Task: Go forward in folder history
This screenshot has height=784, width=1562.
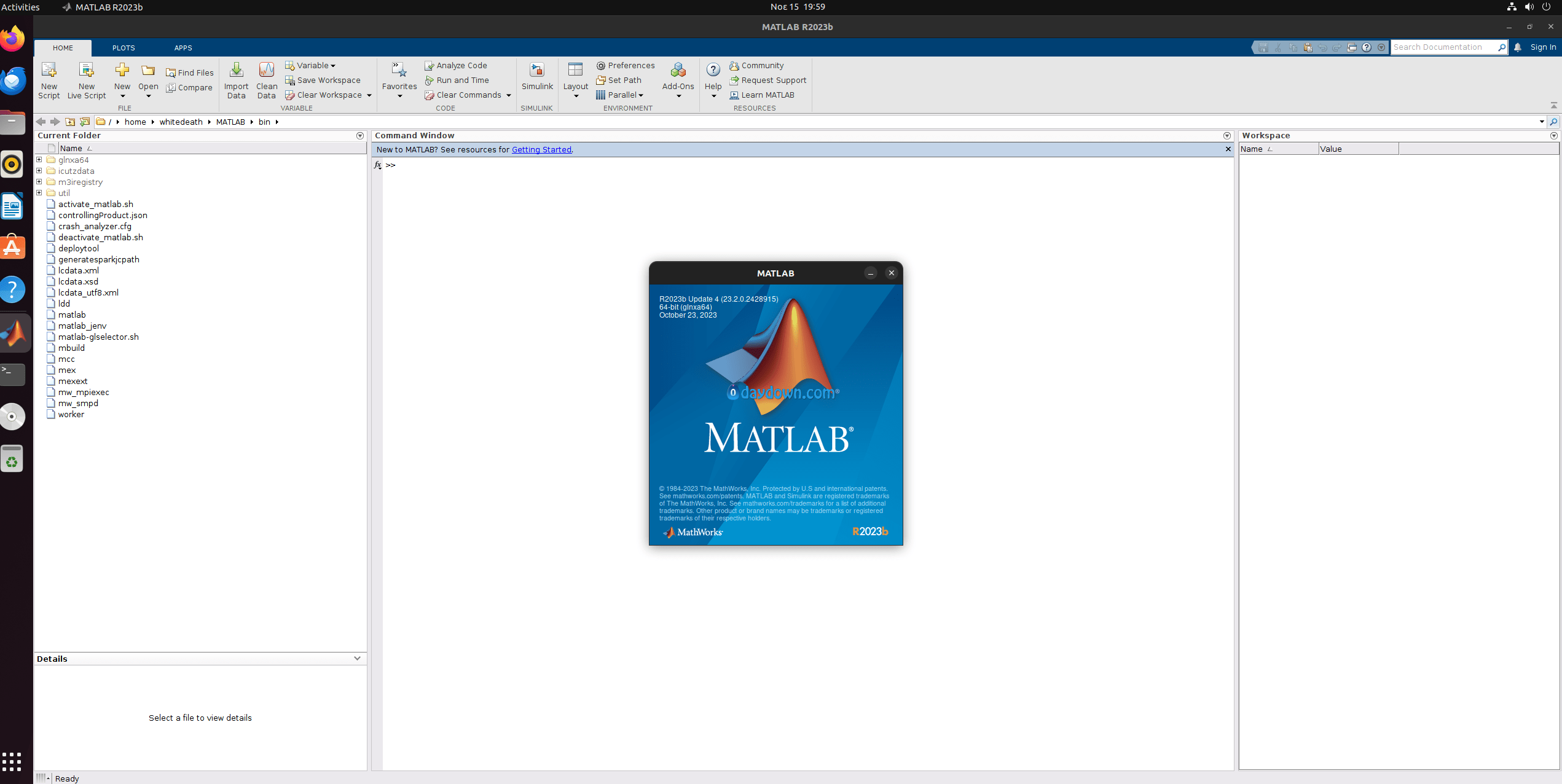Action: [x=55, y=122]
